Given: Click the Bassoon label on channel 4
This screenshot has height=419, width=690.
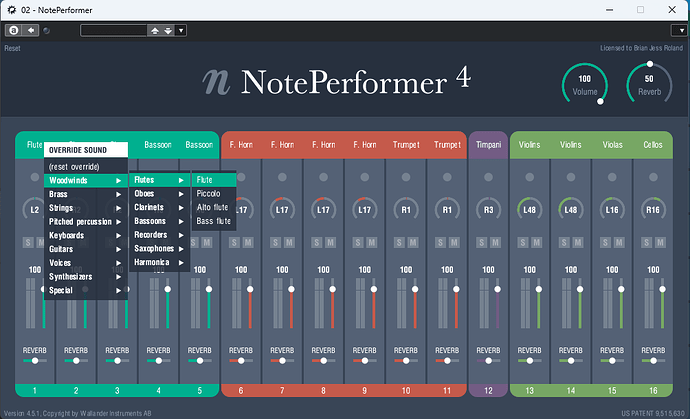Looking at the screenshot, I should pos(158,145).
